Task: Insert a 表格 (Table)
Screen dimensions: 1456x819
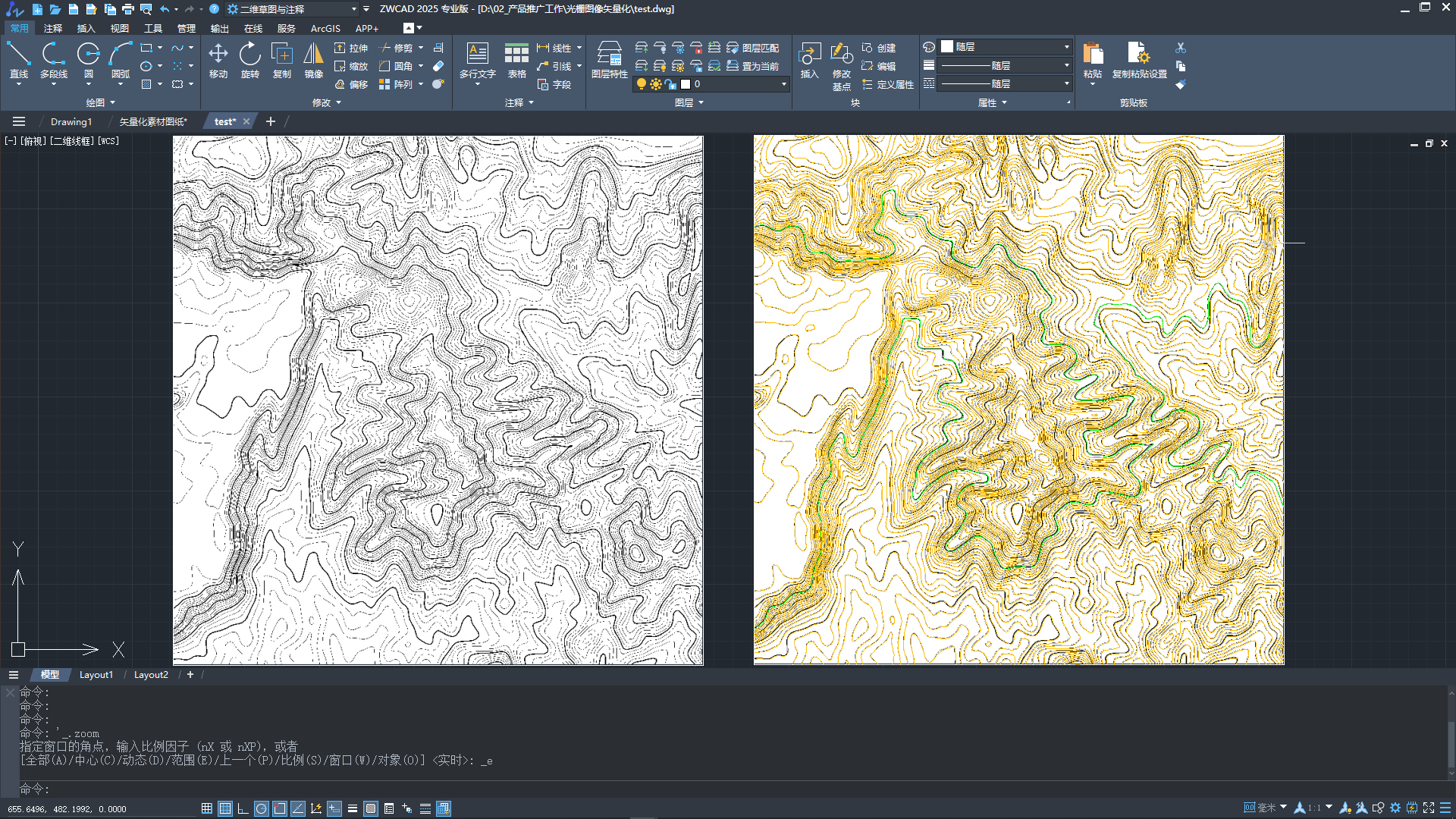Action: 517,60
